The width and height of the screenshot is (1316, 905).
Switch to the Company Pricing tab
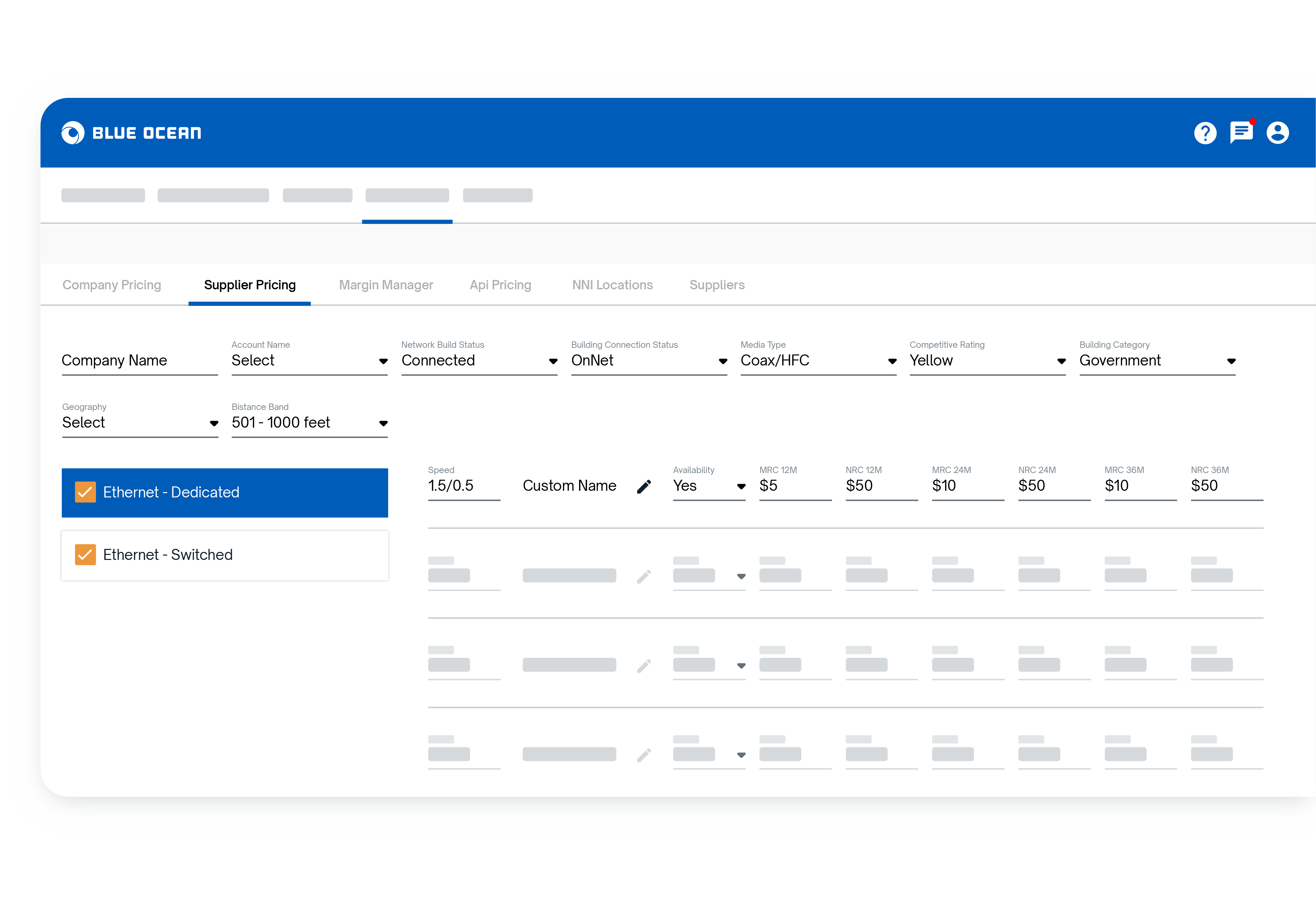click(x=112, y=285)
